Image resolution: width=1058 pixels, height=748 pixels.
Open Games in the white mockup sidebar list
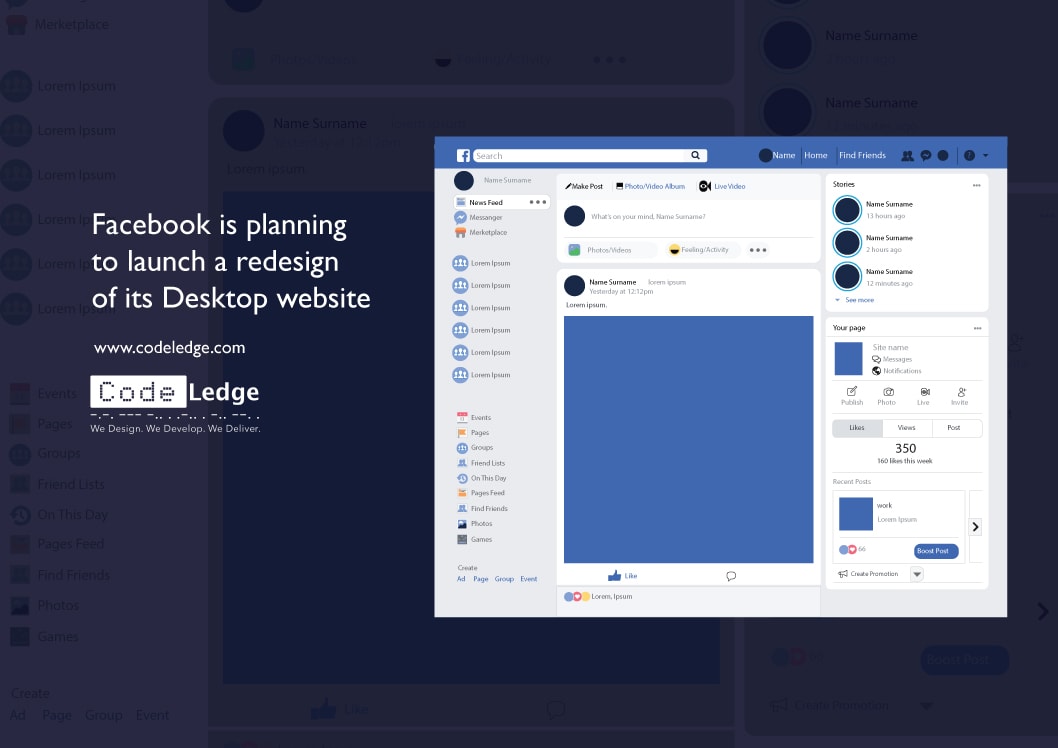(474, 540)
